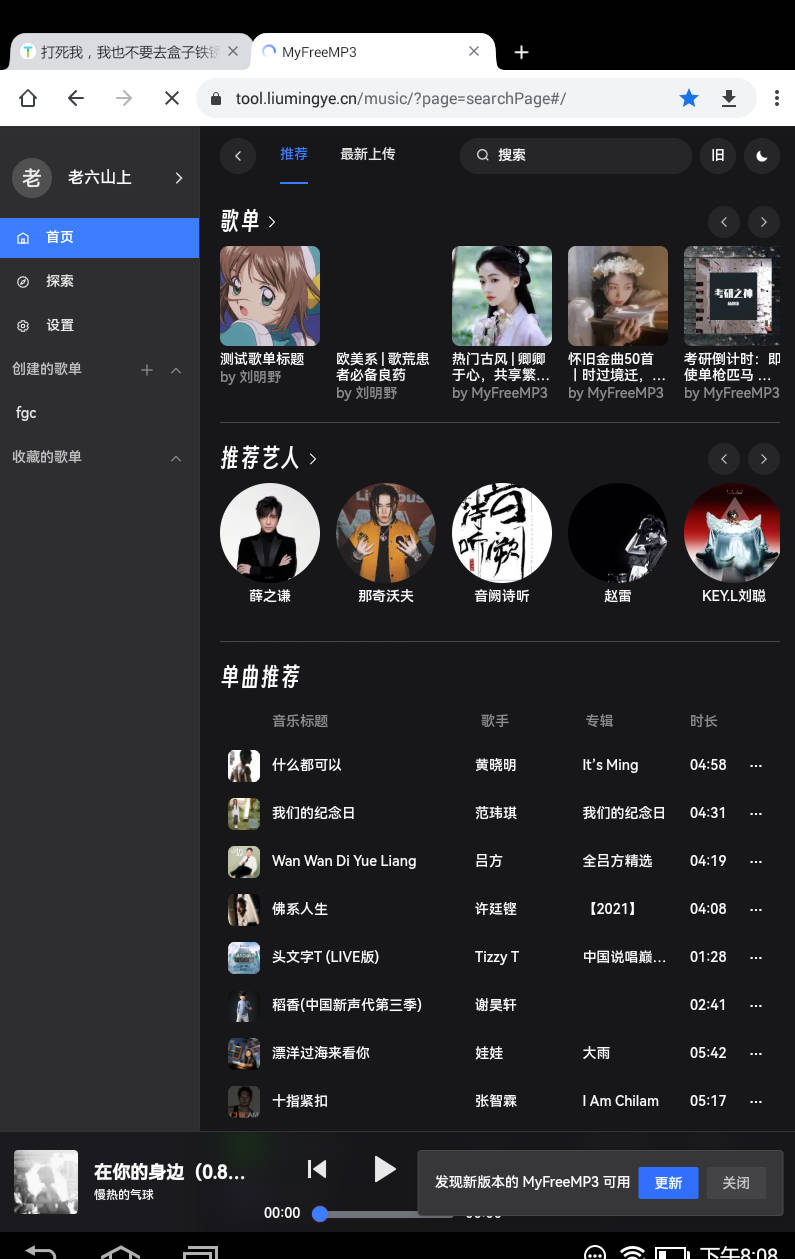This screenshot has height=1259, width=795.
Task: Collapse the 收藏的歌单 section
Action: click(176, 458)
